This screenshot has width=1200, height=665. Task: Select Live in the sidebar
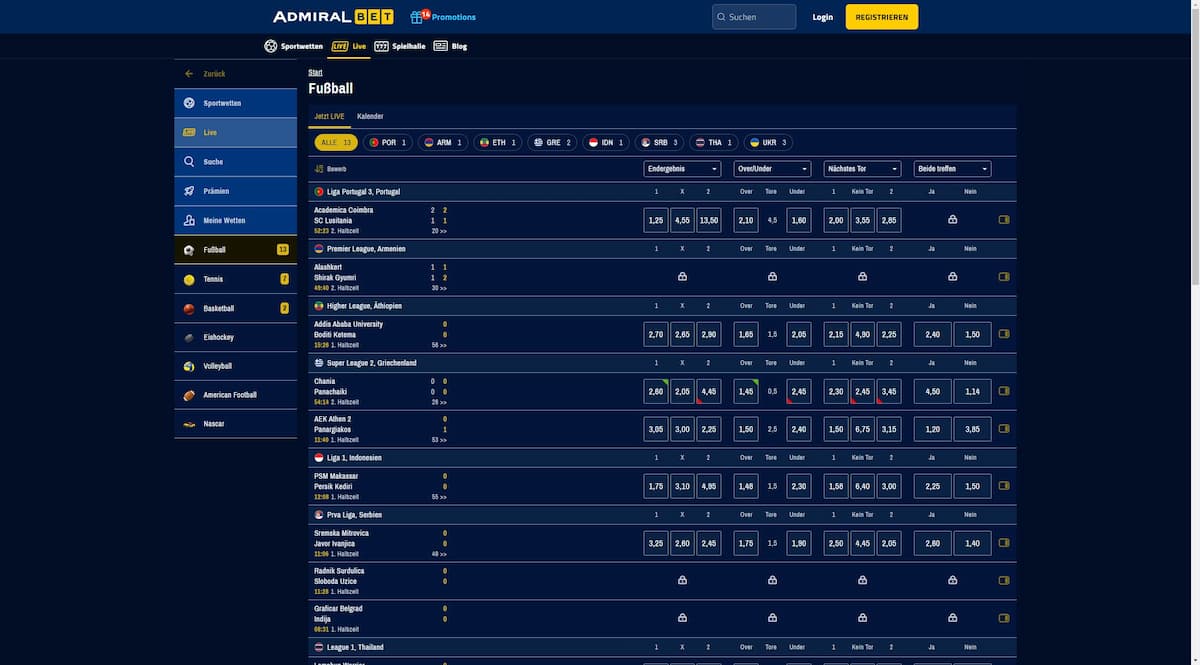[235, 132]
